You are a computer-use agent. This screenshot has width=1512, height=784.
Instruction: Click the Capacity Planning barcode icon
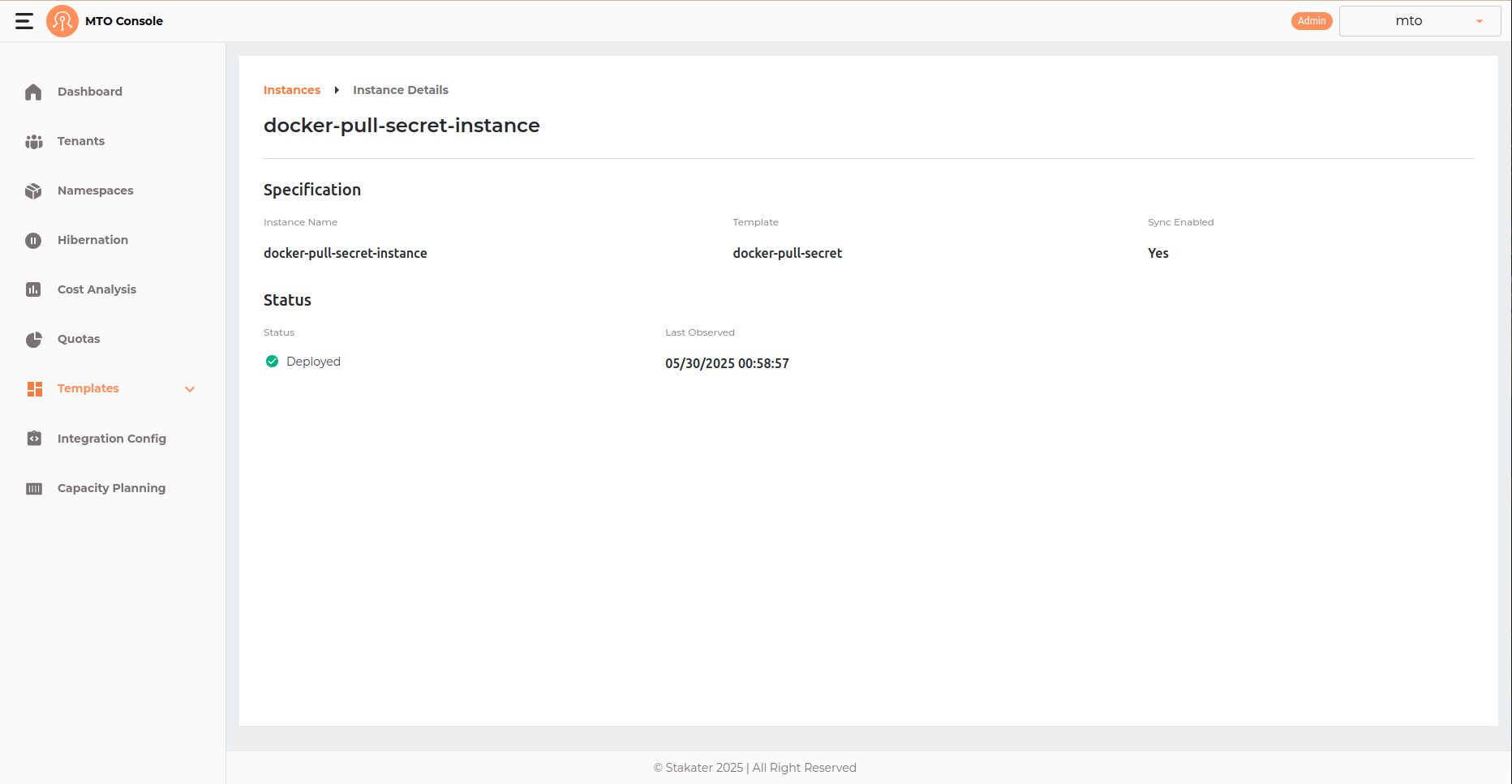pos(33,487)
